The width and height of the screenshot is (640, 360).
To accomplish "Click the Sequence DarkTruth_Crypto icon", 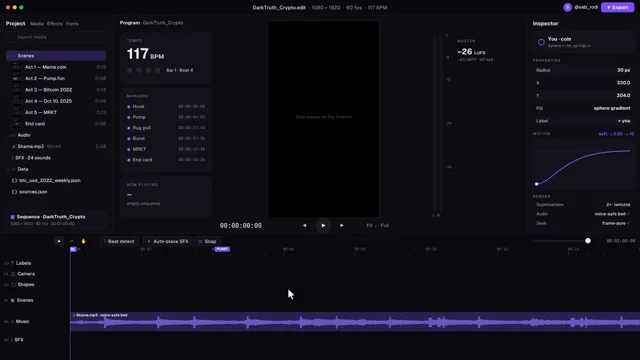I will point(13,217).
